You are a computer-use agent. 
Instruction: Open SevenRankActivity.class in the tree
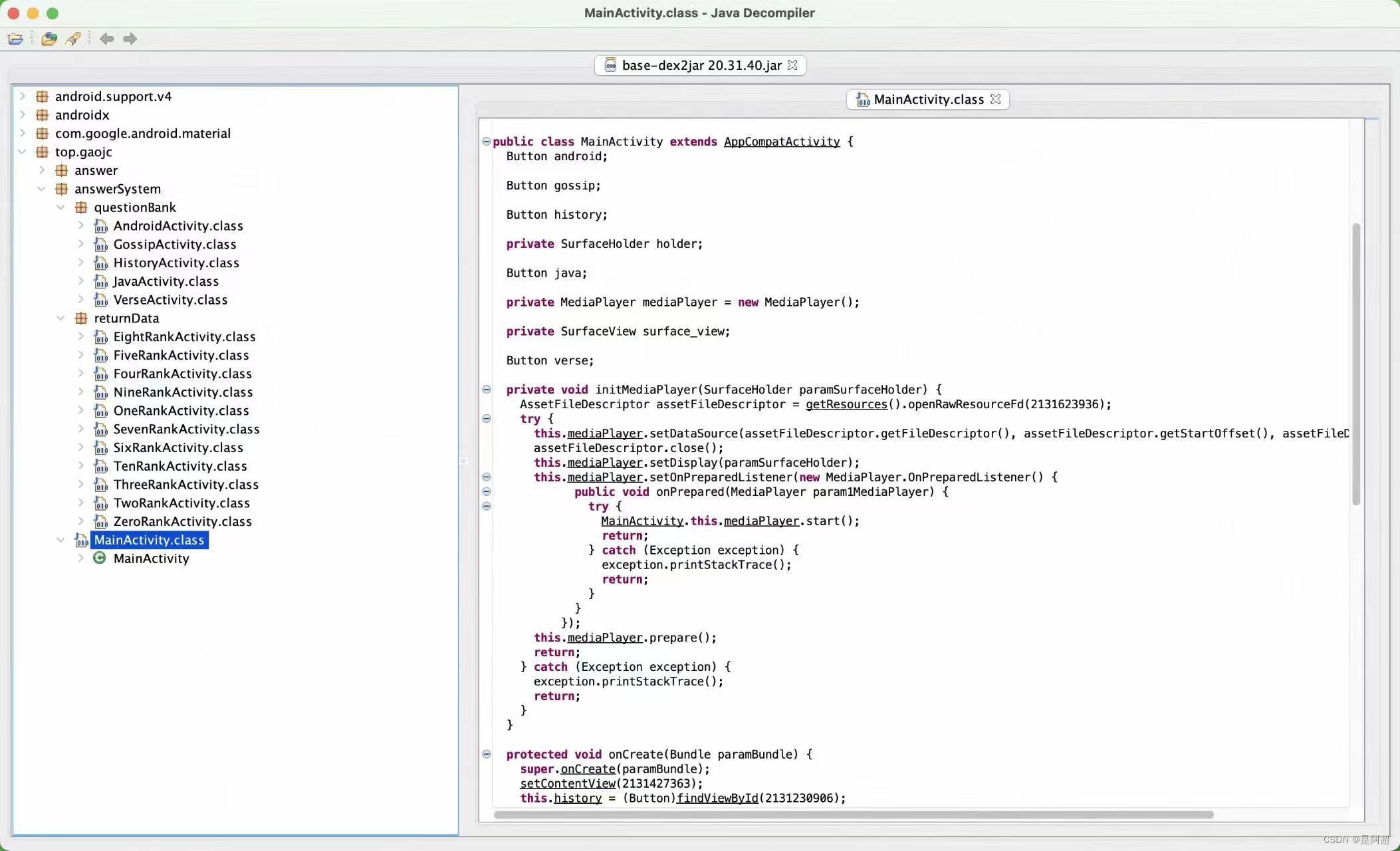(186, 429)
